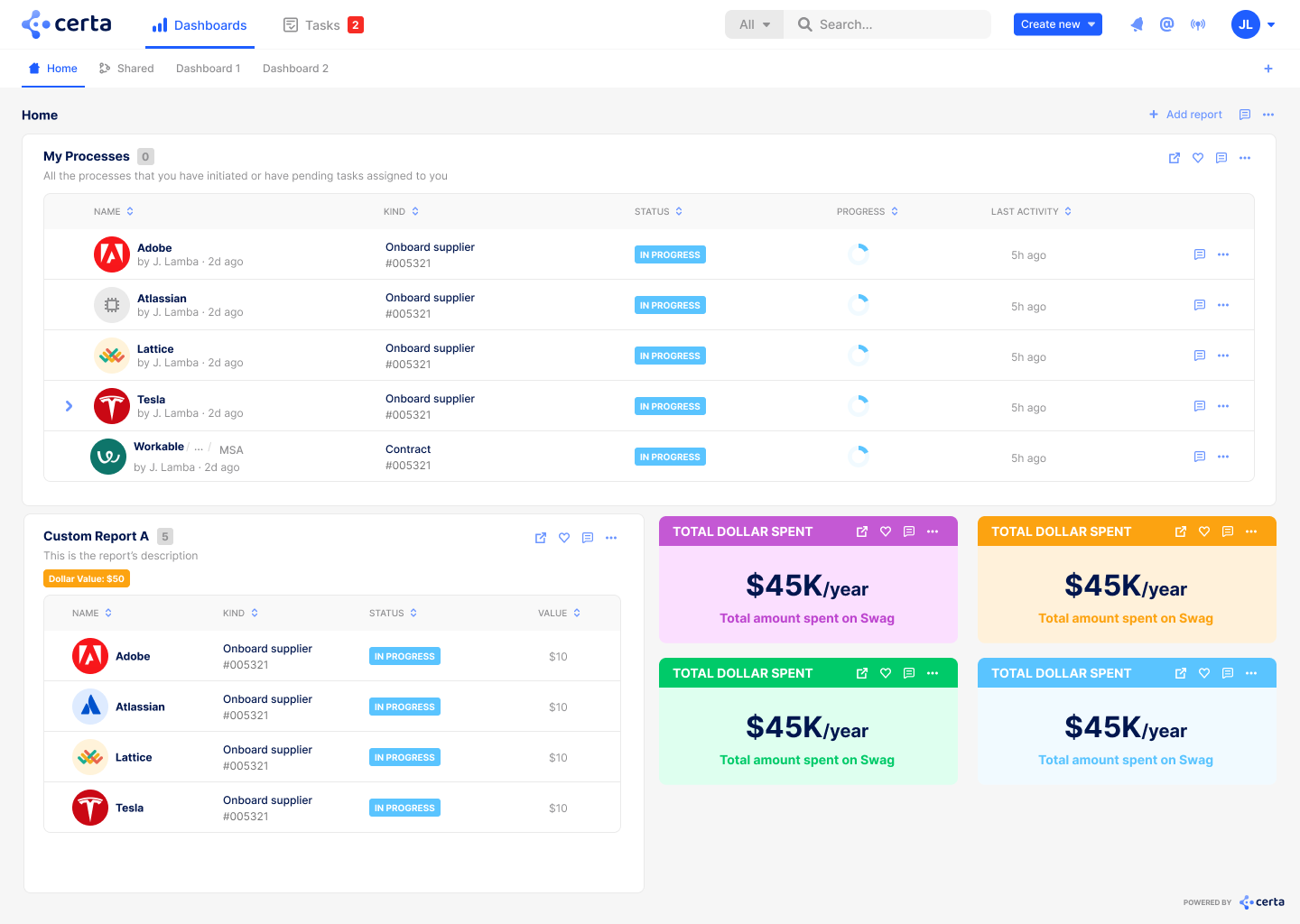Click Add report link
The image size is (1300, 924).
(1185, 115)
